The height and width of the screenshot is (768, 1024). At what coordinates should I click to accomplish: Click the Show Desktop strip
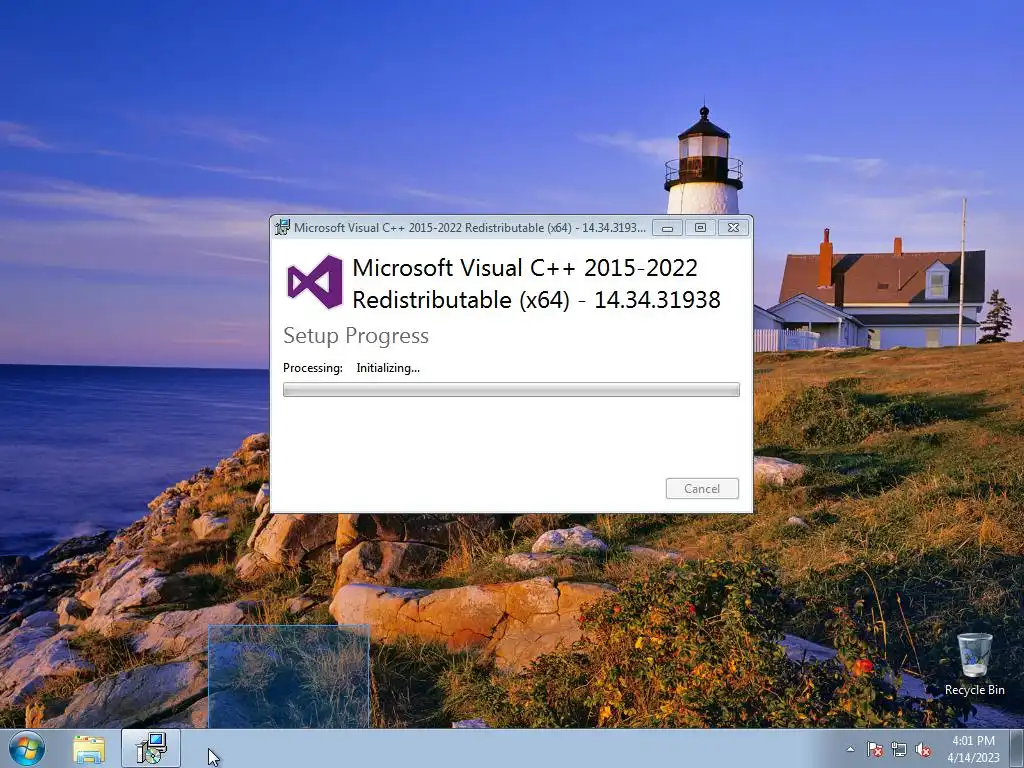tap(1017, 748)
